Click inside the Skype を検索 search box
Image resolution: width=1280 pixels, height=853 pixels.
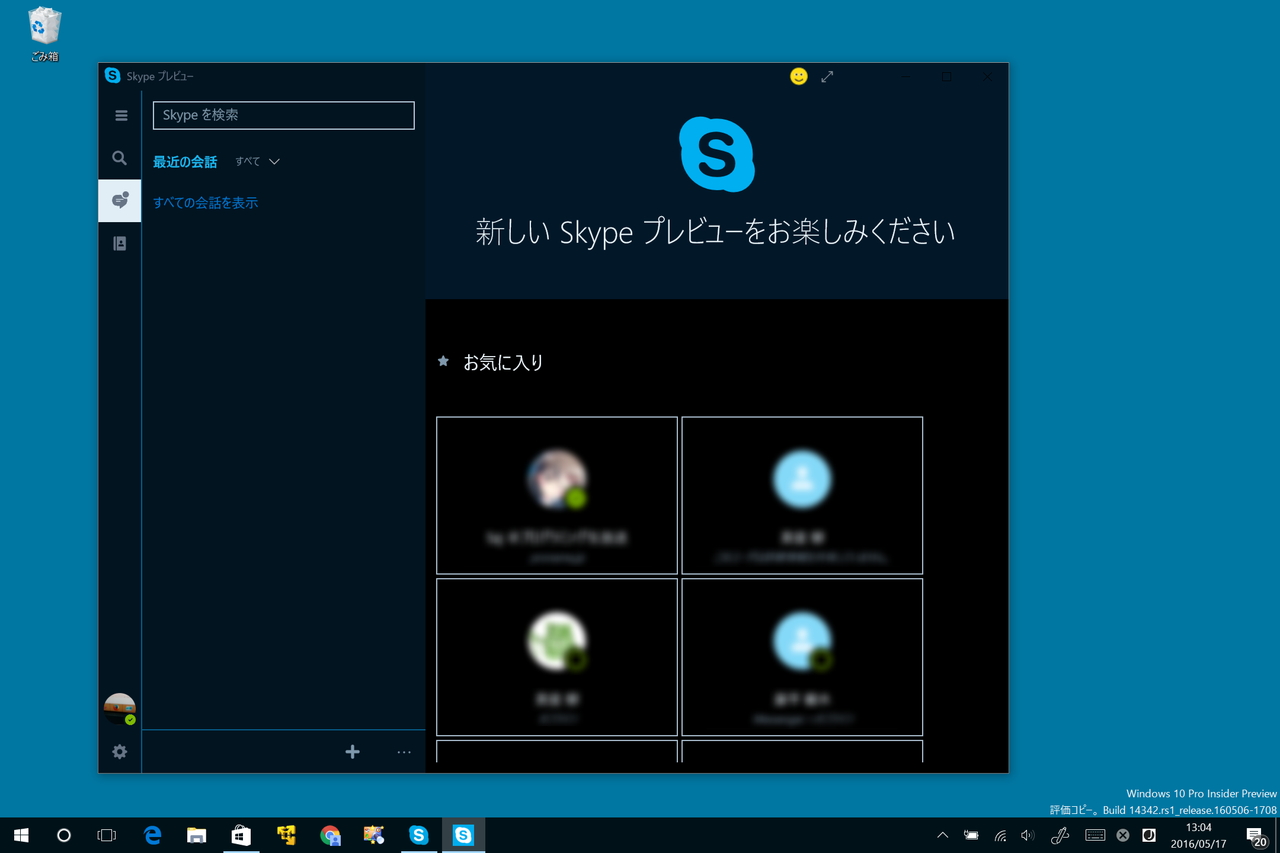tap(283, 114)
